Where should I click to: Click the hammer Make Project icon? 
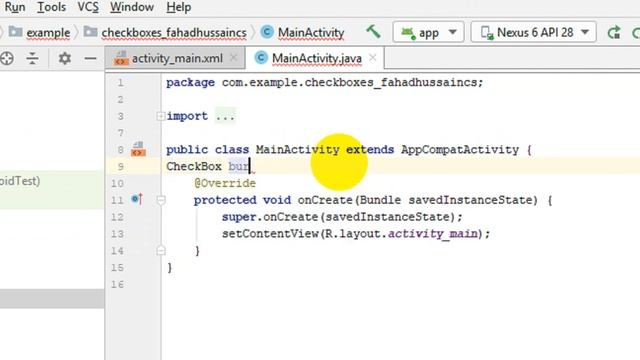coord(373,32)
